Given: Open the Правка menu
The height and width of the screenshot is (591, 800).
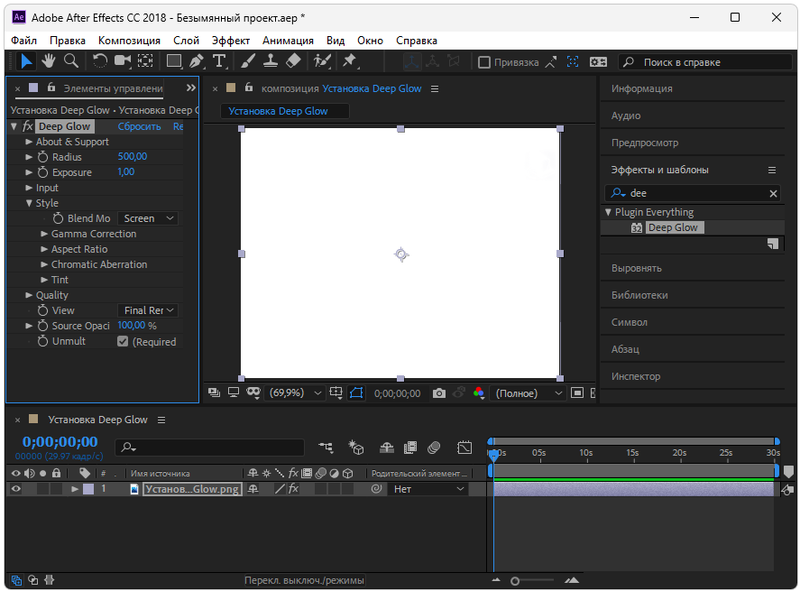Looking at the screenshot, I should pos(67,40).
